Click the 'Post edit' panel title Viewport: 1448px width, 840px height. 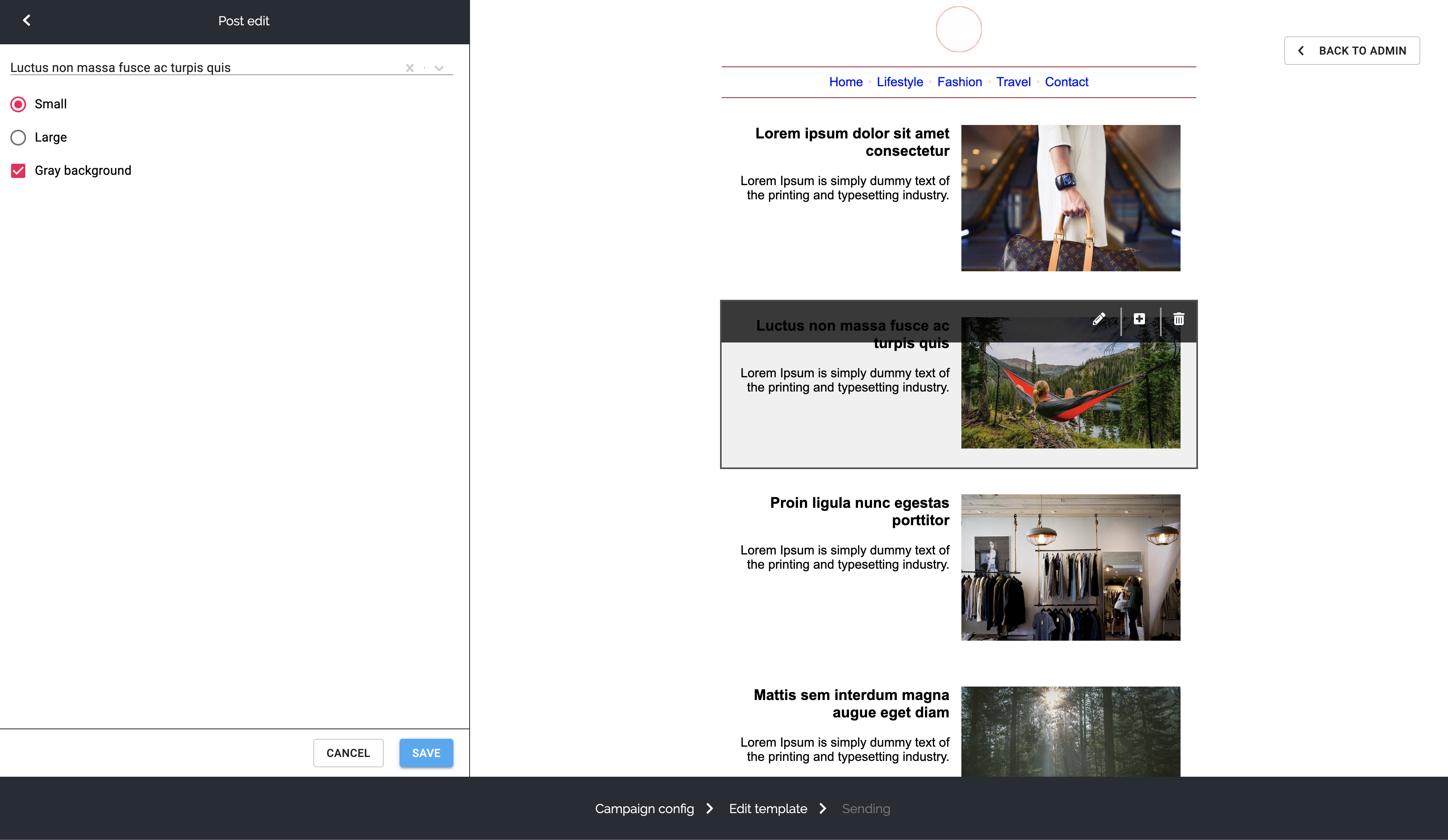(244, 21)
